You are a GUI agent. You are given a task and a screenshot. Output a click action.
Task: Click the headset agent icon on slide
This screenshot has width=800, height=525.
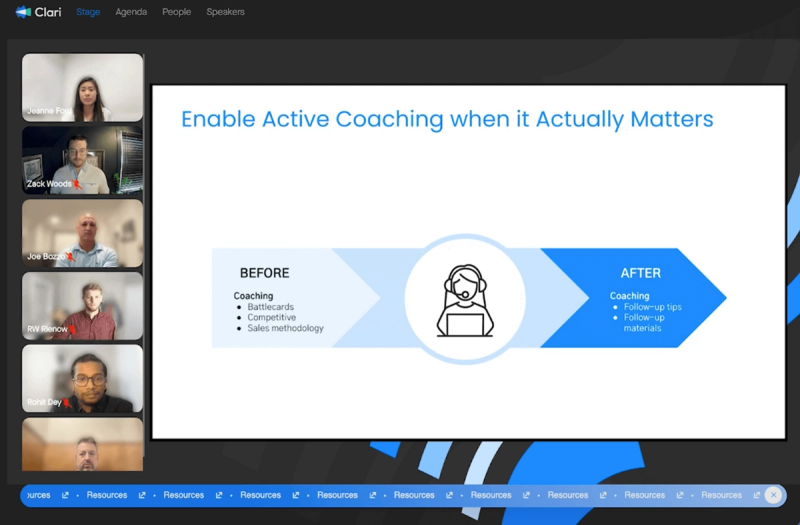[465, 299]
